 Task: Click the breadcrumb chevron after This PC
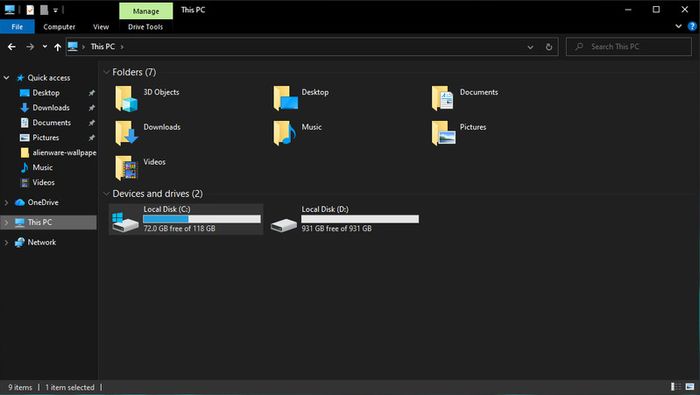tap(122, 47)
